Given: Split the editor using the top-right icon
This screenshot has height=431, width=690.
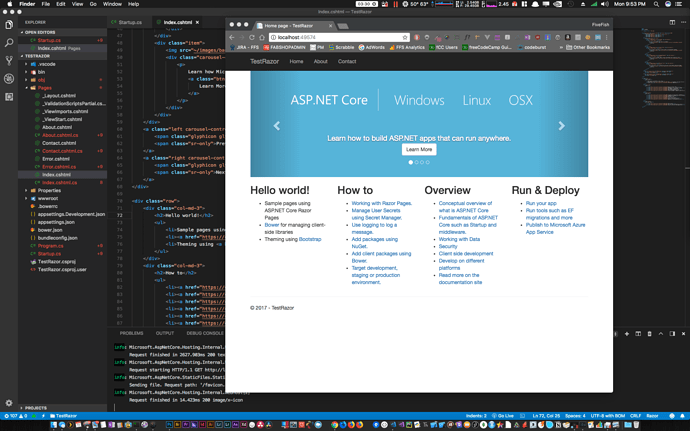Looking at the screenshot, I should [672, 22].
